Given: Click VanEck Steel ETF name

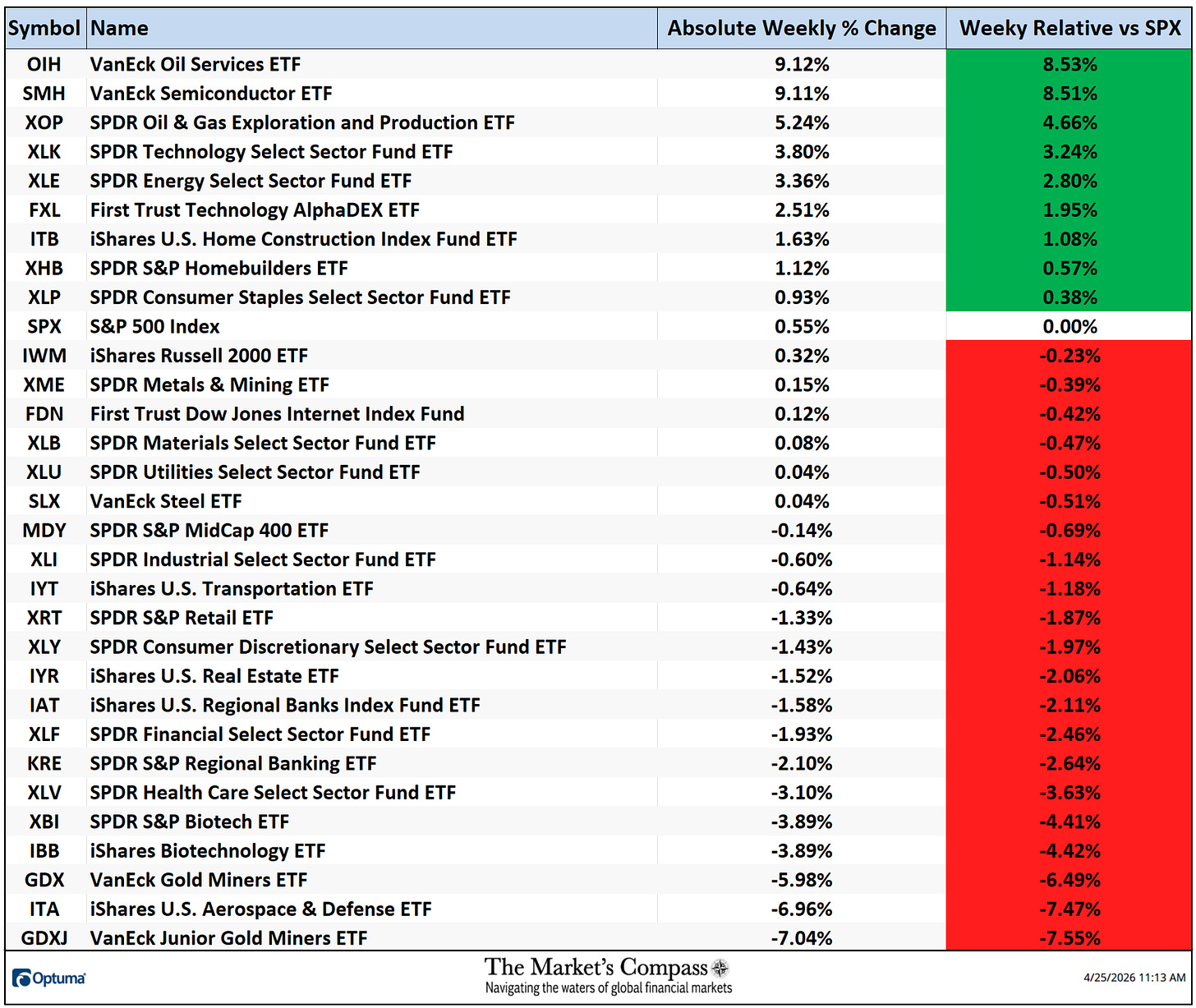Looking at the screenshot, I should tap(166, 501).
